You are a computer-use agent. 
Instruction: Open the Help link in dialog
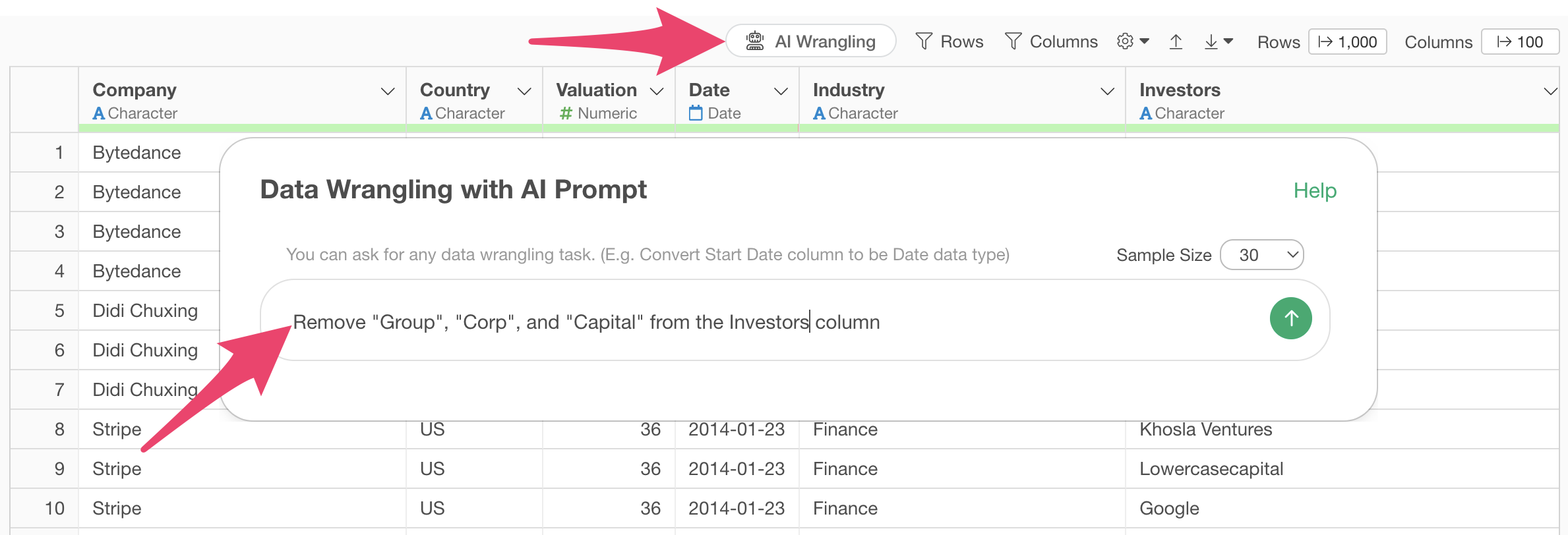1315,190
